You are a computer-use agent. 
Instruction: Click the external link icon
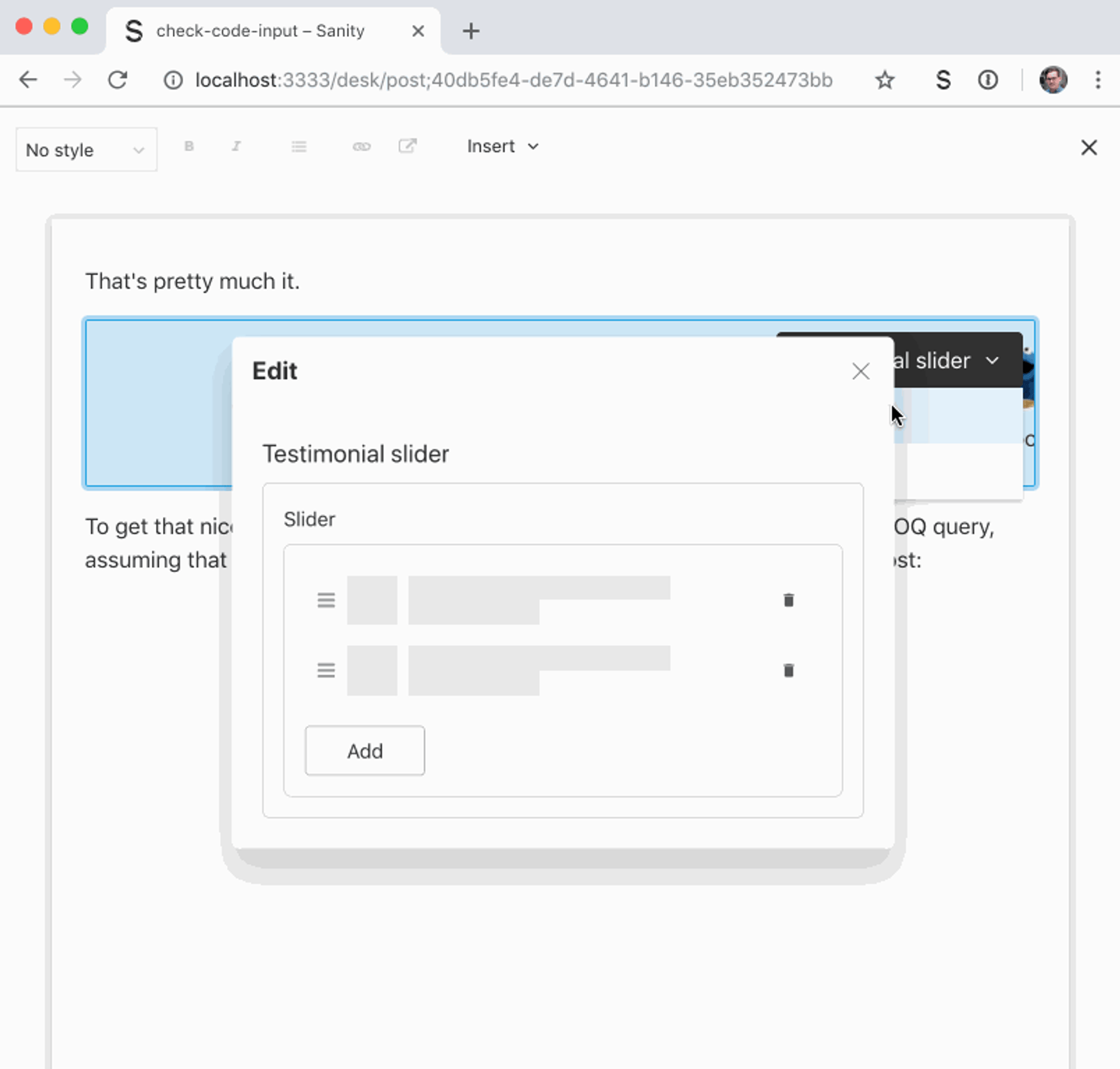coord(407,146)
